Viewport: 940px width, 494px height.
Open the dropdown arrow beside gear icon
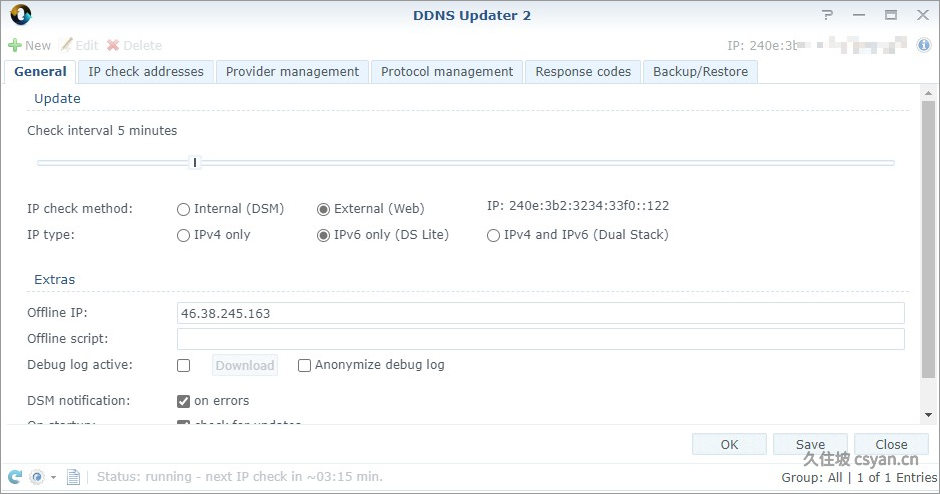coord(53,478)
